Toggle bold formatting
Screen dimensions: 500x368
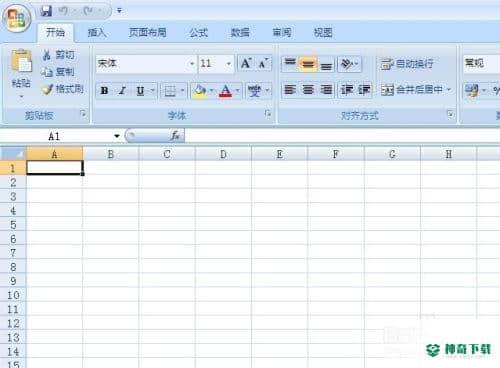[104, 90]
